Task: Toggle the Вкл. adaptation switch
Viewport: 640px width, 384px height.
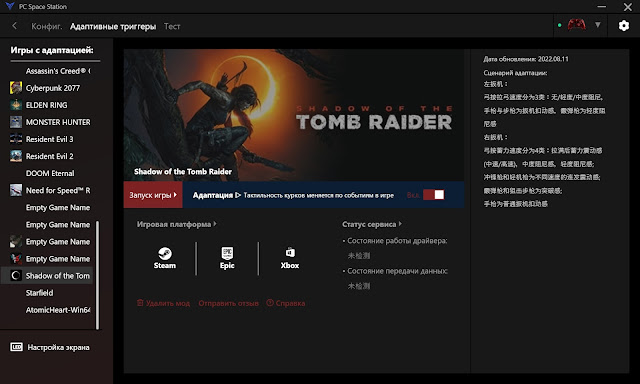Action: coord(433,195)
